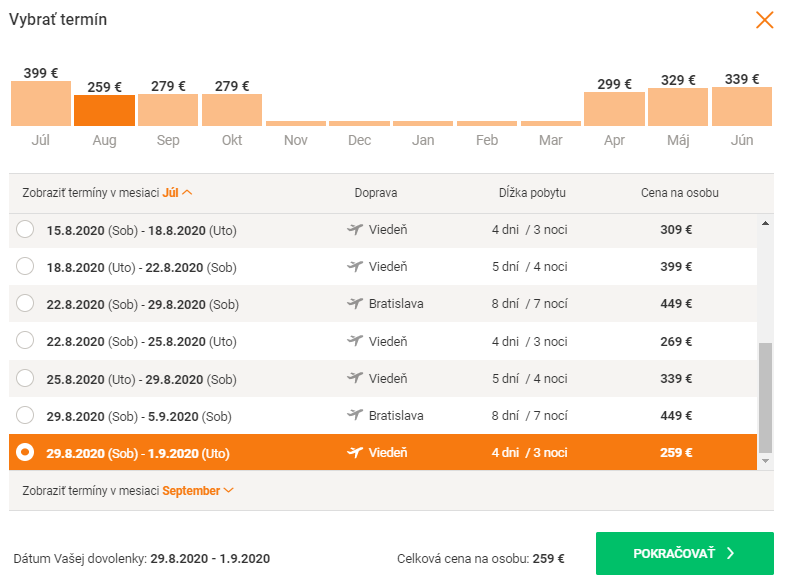This screenshot has width=786, height=587.
Task: Click scrollbar down arrow in the dates list
Action: [765, 461]
